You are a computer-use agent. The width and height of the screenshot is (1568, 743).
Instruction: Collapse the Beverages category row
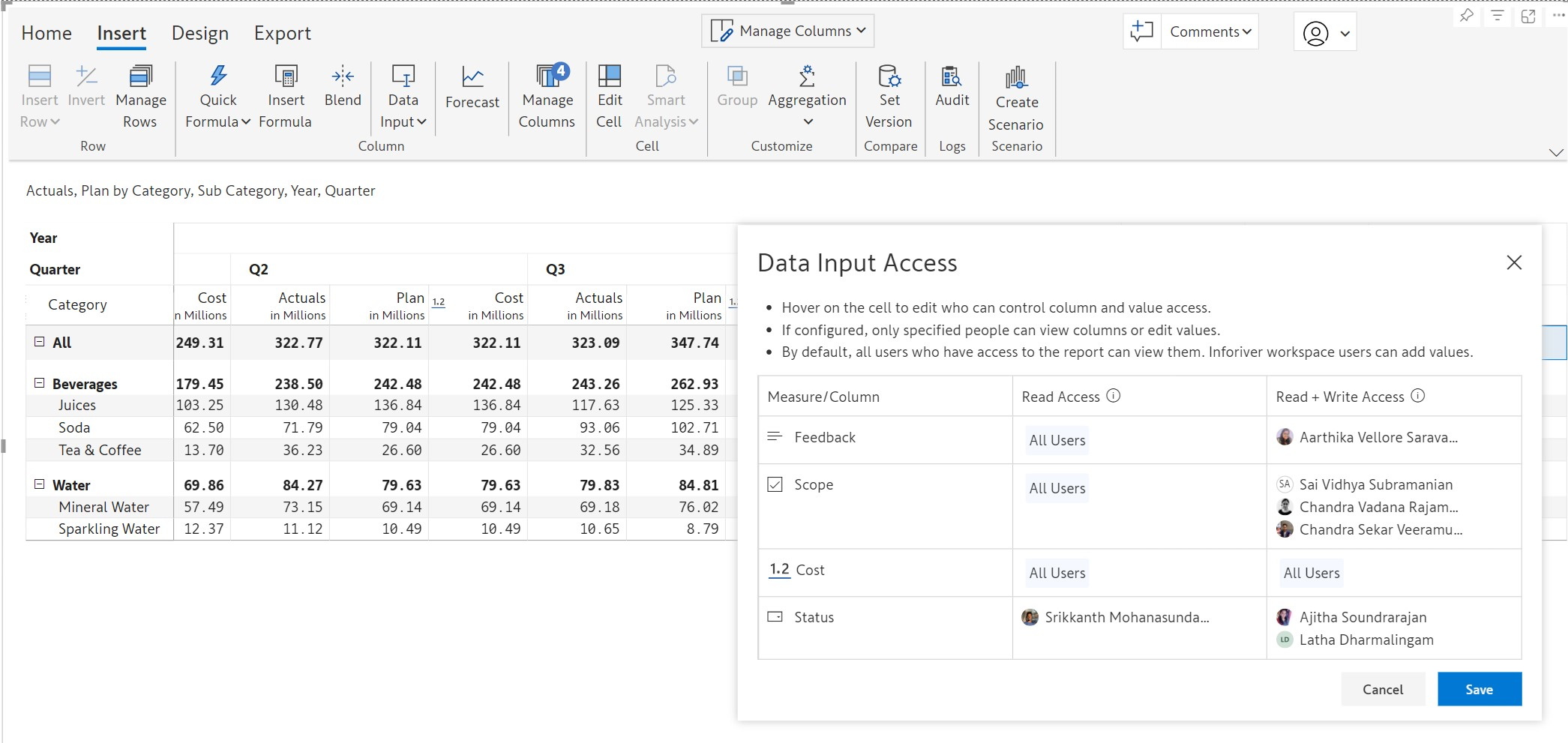click(39, 383)
